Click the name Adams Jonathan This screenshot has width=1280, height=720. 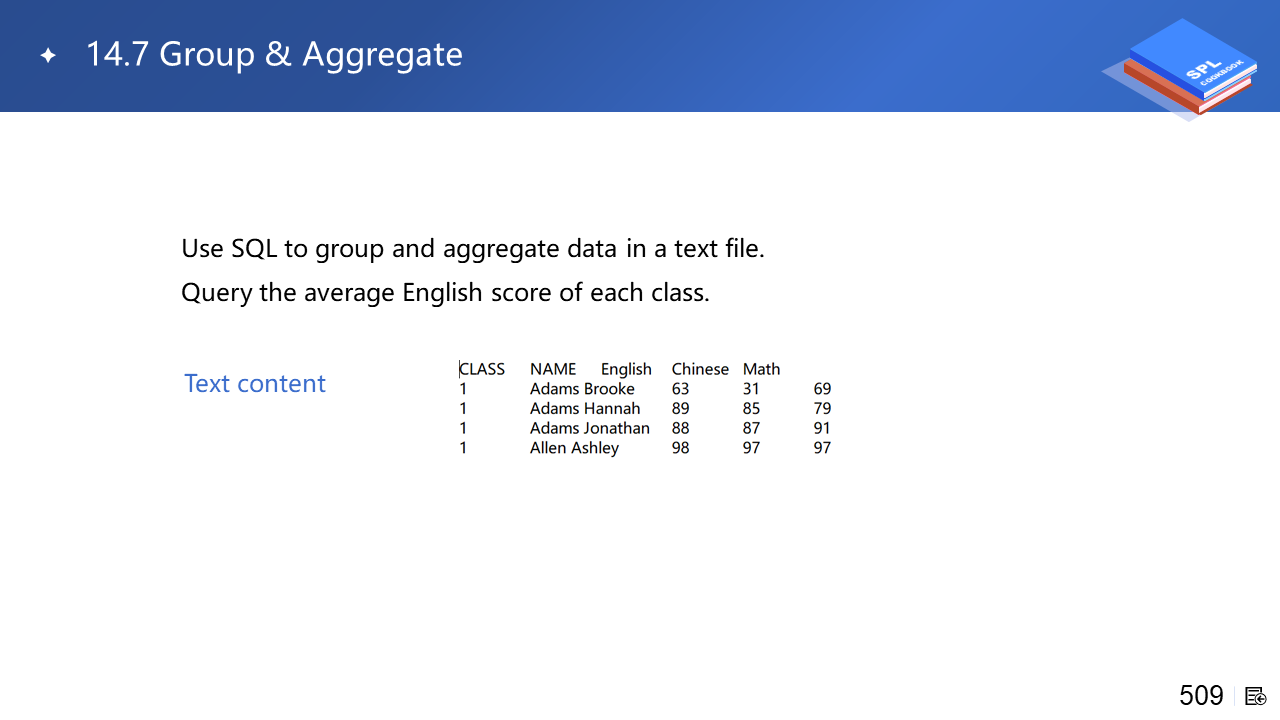pos(590,428)
